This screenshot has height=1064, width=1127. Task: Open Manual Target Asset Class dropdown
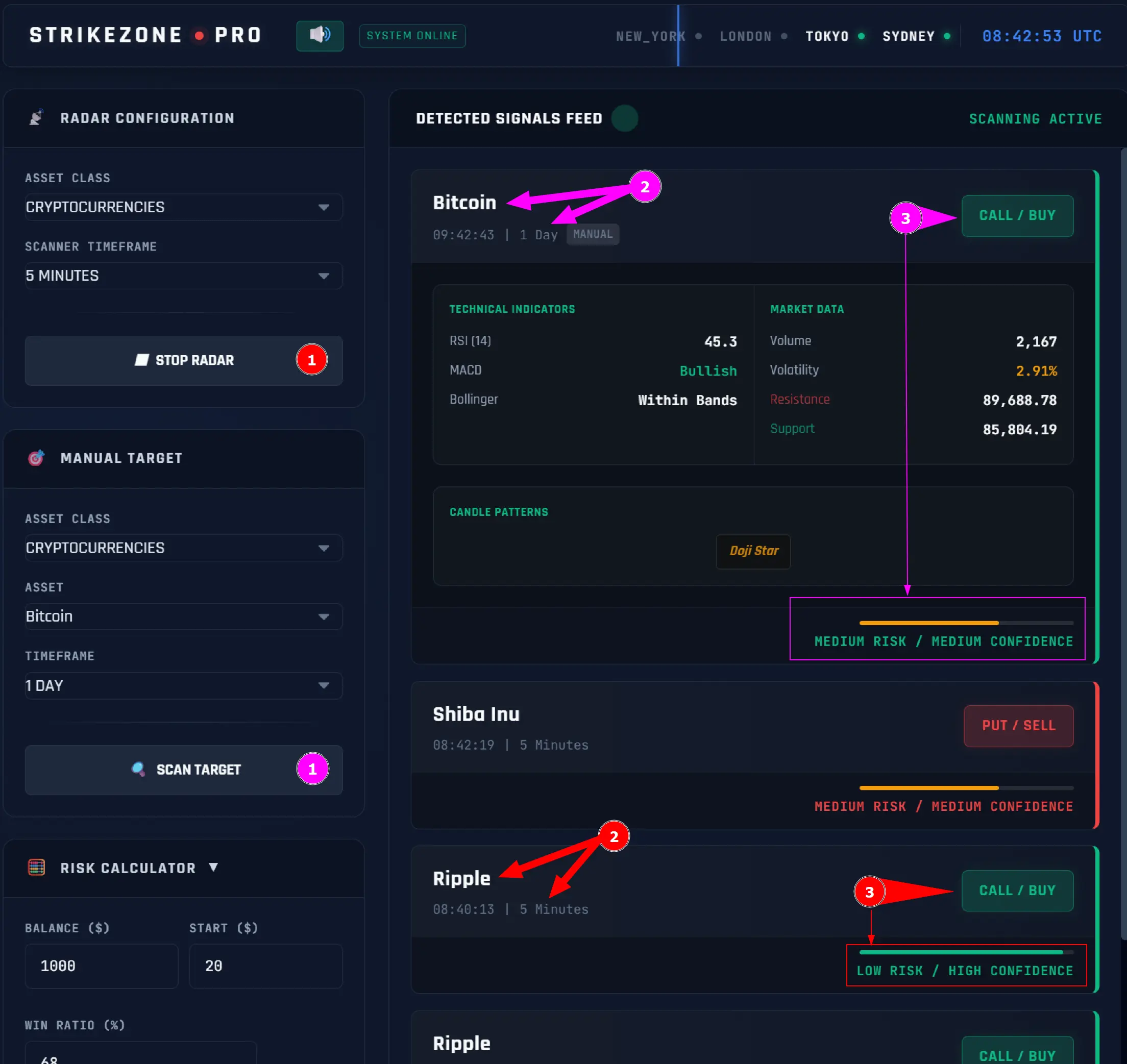coord(183,548)
